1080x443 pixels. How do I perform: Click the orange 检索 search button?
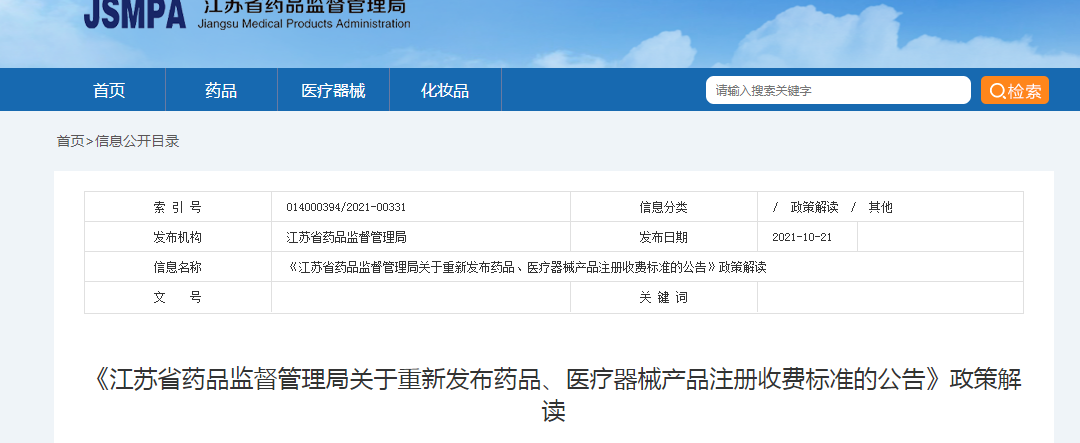click(x=1015, y=90)
